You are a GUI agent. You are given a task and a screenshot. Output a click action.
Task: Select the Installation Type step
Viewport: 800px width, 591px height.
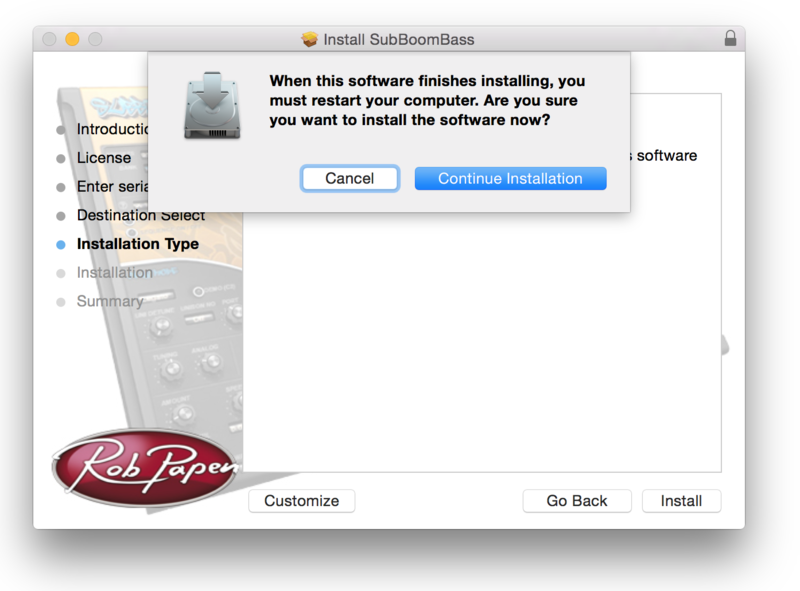click(x=138, y=244)
